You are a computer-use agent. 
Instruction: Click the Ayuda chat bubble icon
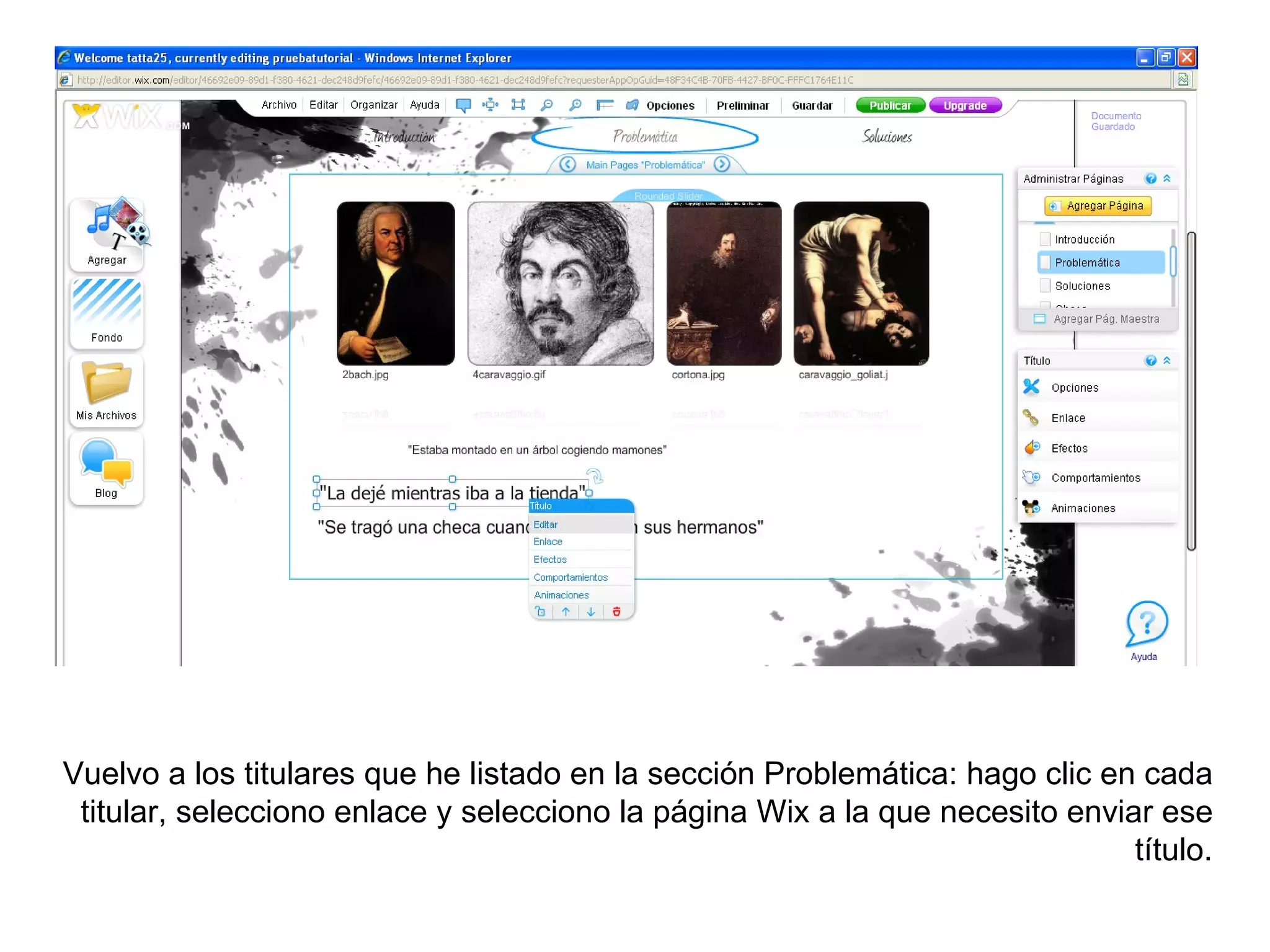[x=1147, y=624]
